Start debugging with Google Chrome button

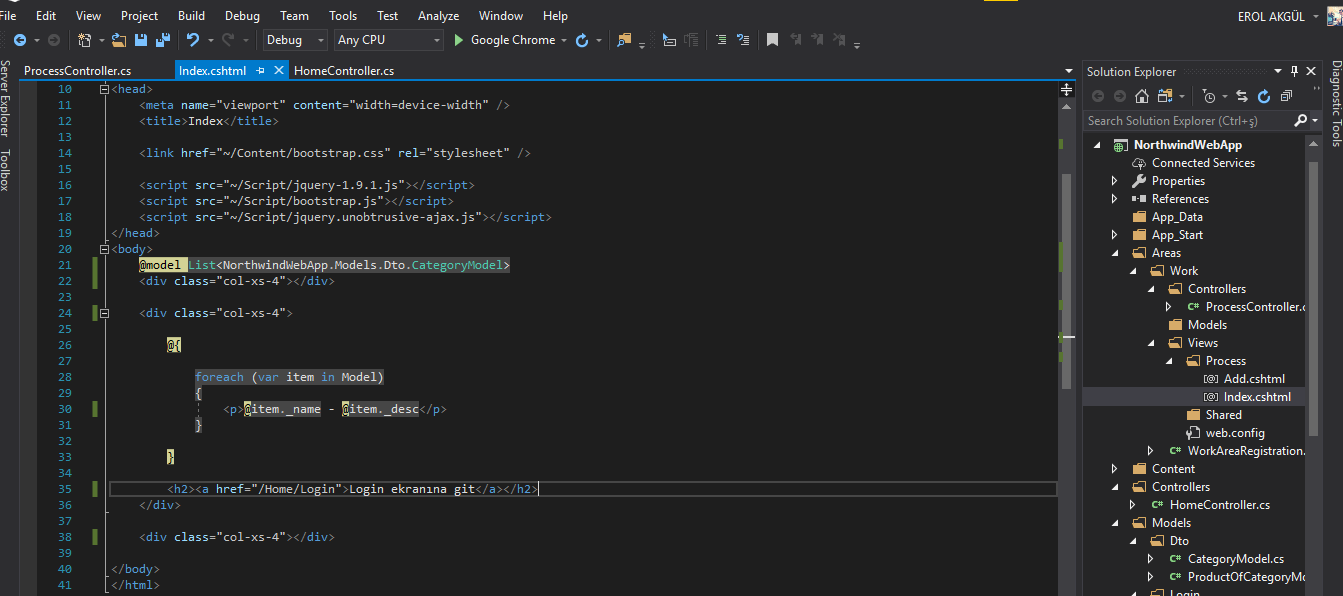tap(504, 40)
